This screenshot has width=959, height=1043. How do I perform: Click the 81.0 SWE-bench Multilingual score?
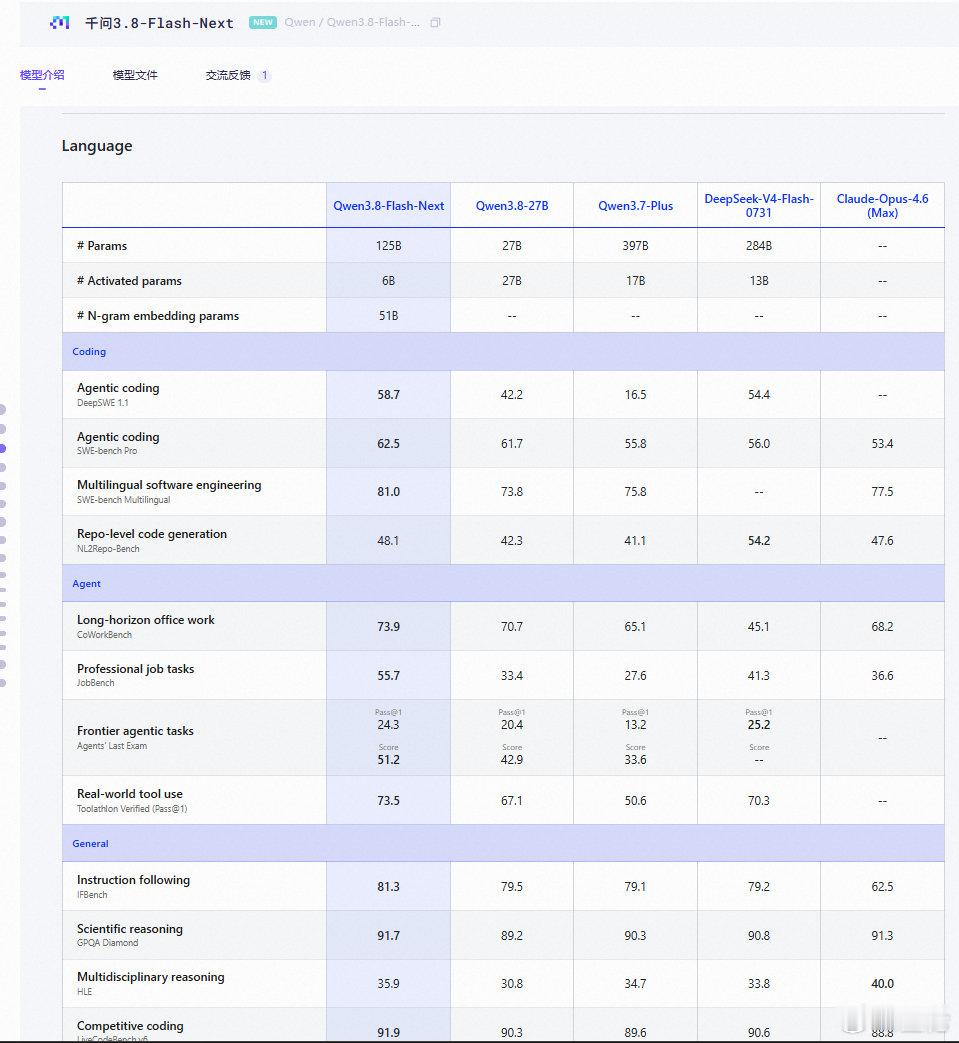click(x=388, y=492)
